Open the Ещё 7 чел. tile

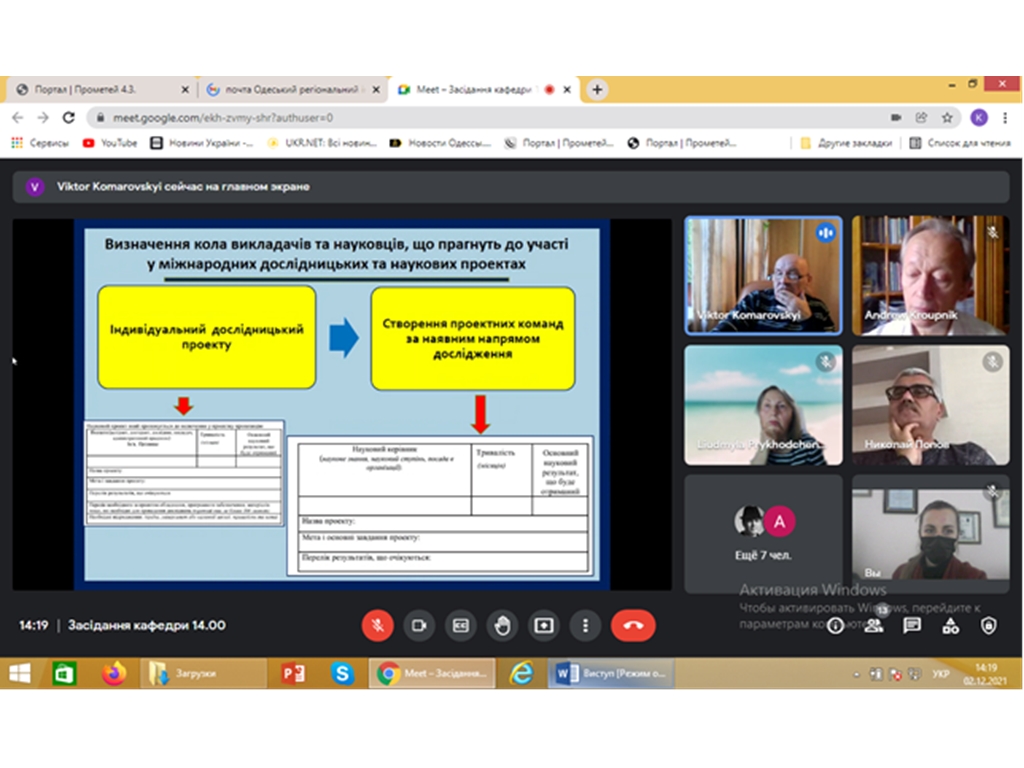tap(763, 534)
